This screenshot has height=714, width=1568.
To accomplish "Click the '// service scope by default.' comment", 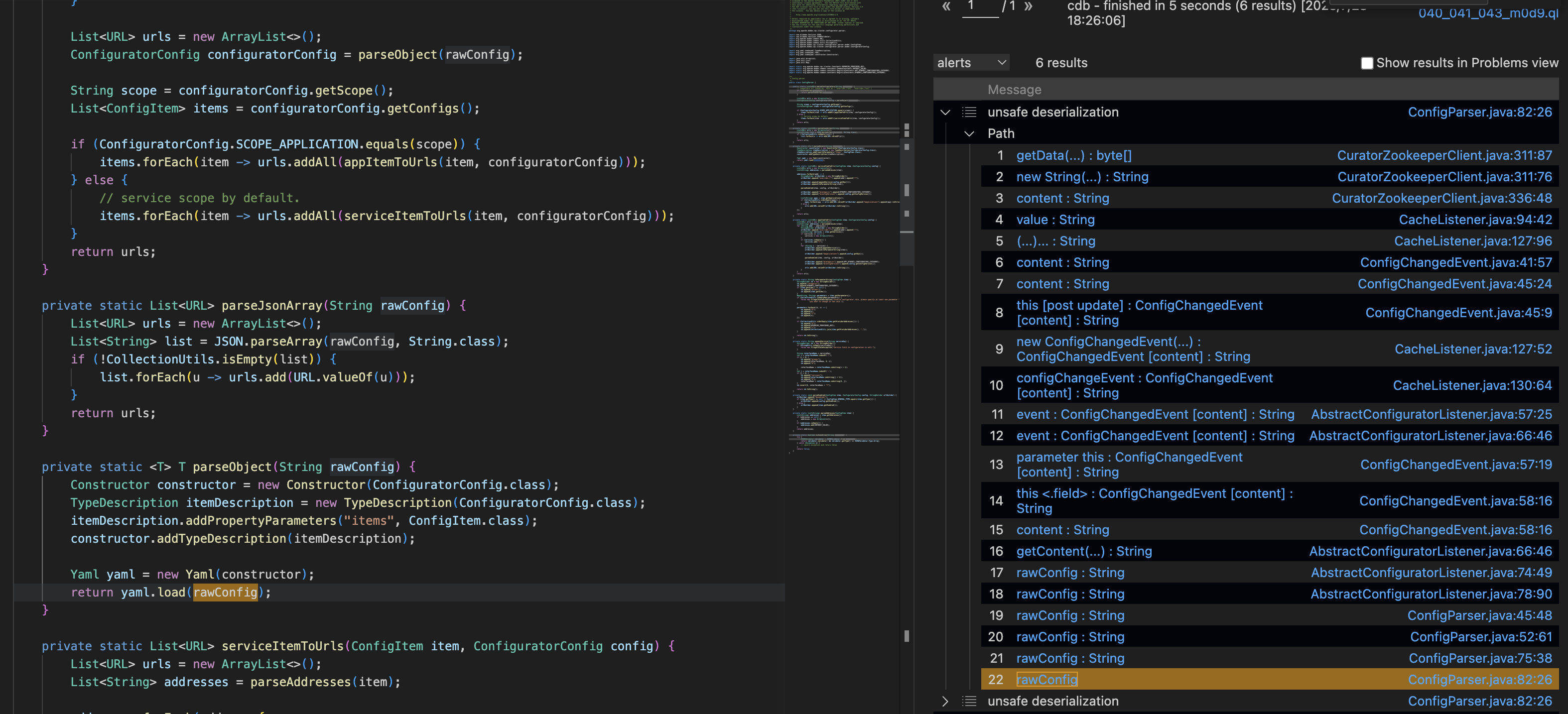I will point(200,199).
